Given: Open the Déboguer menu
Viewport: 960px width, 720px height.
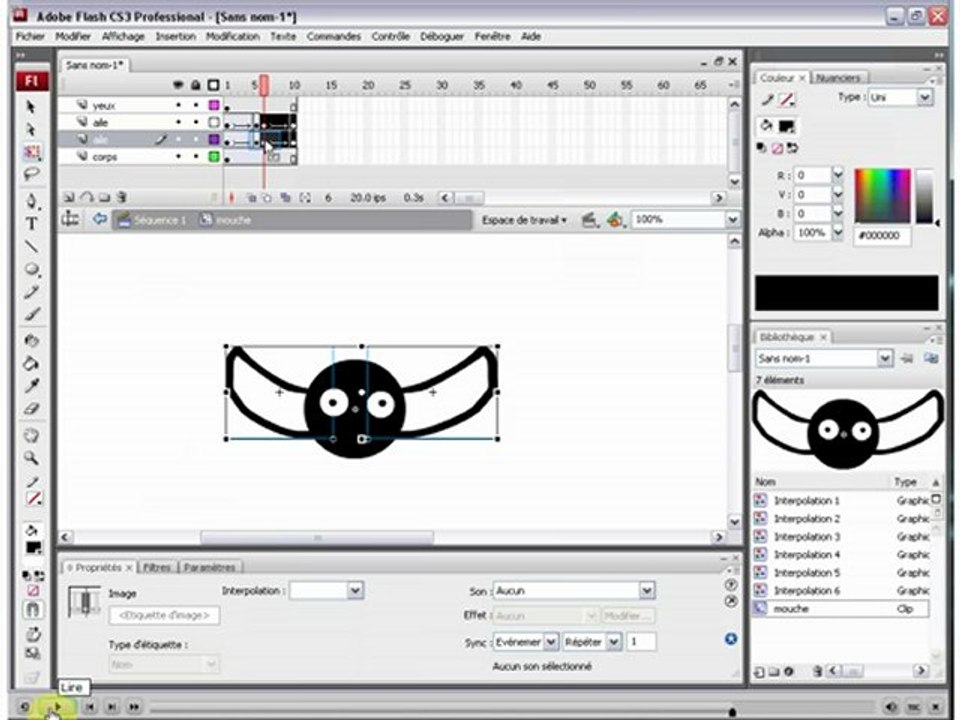Looking at the screenshot, I should point(442,37).
